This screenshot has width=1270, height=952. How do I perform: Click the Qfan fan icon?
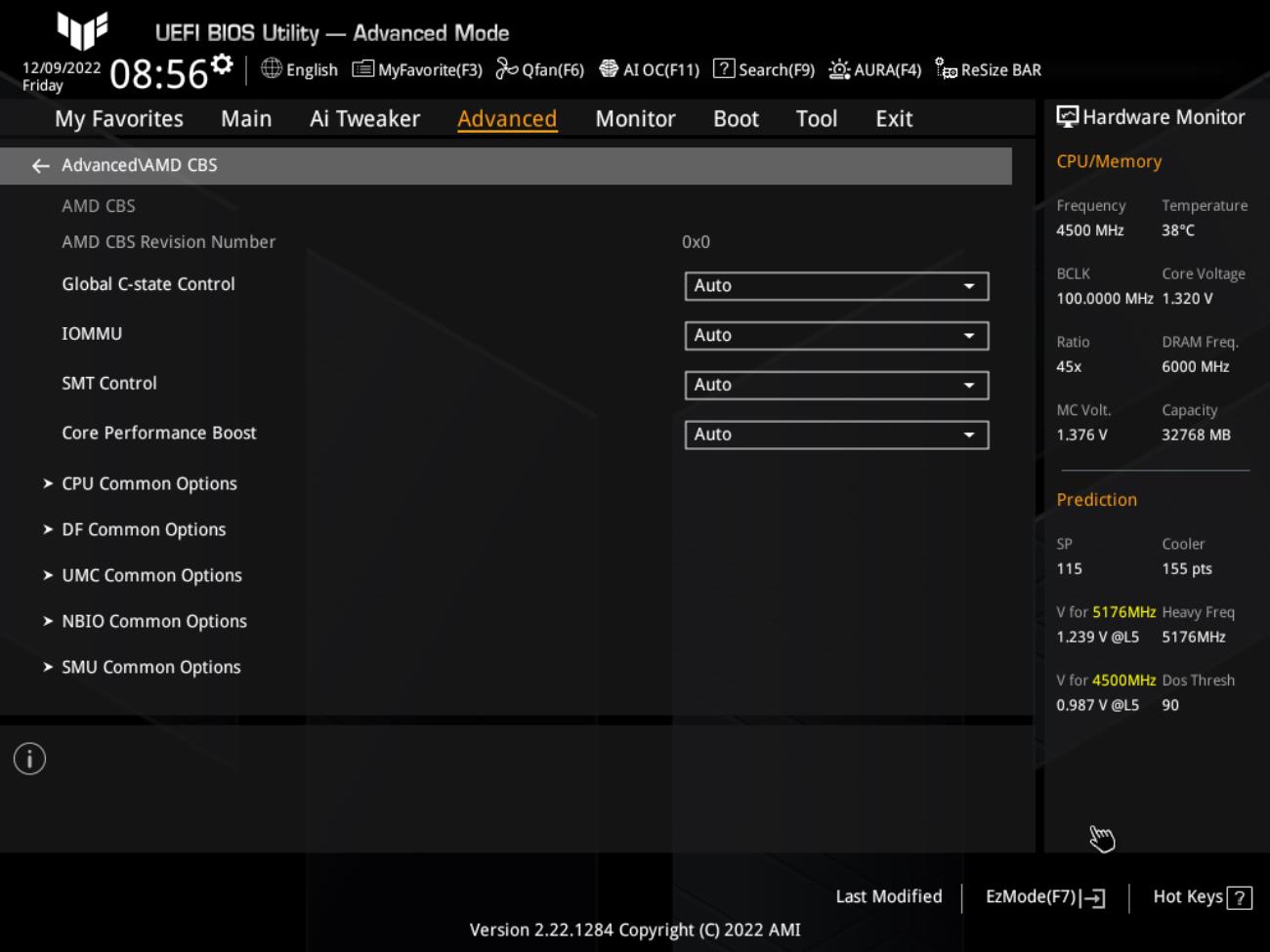[506, 68]
